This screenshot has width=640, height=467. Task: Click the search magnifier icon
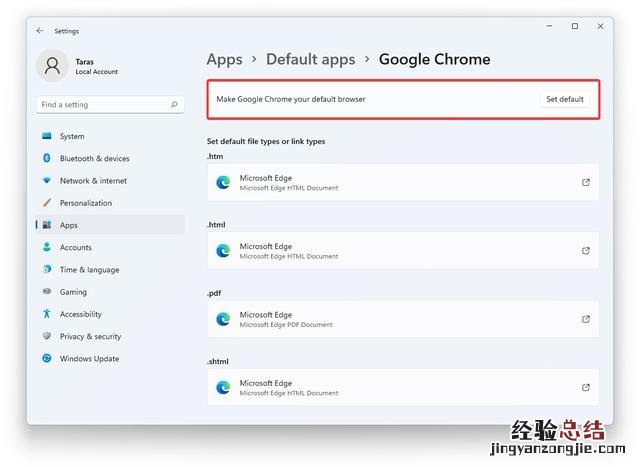coord(174,104)
